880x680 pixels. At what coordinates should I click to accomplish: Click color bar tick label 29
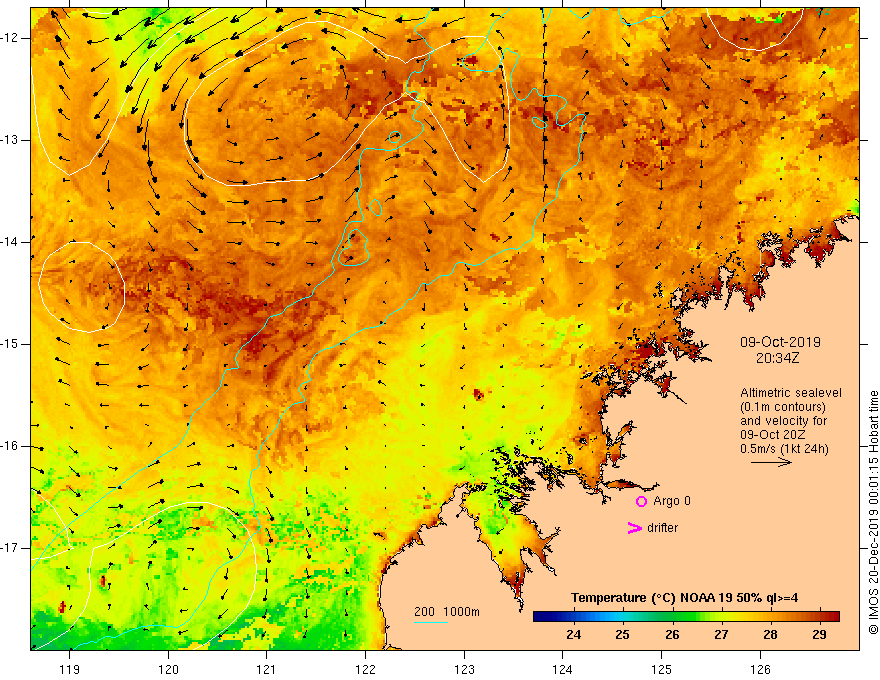(819, 635)
